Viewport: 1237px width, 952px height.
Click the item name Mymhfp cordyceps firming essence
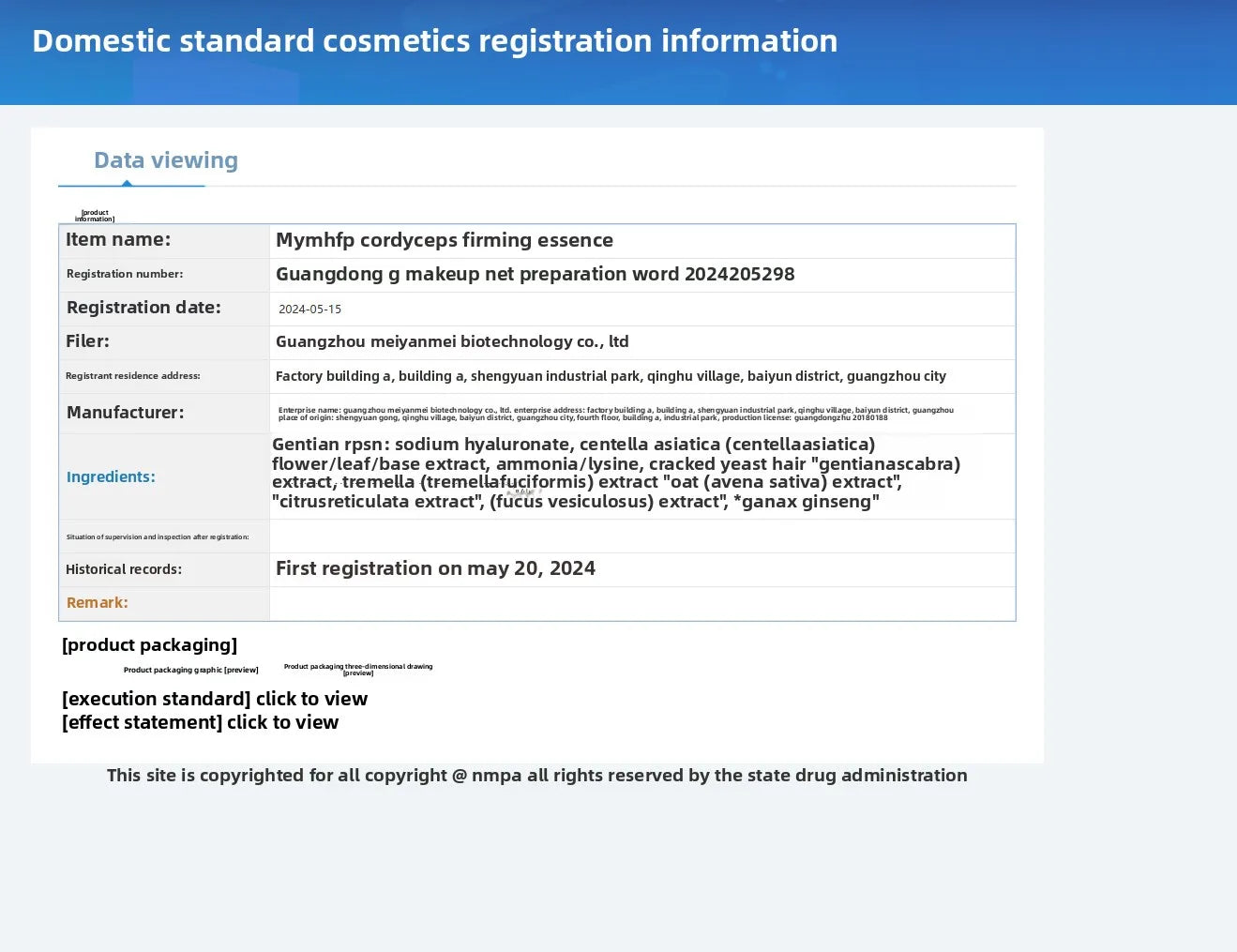(444, 240)
